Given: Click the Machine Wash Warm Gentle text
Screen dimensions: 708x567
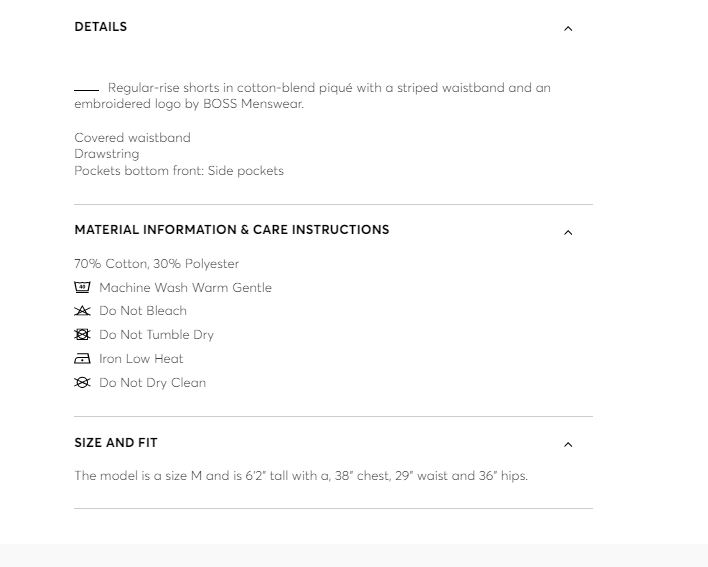Looking at the screenshot, I should pyautogui.click(x=185, y=288).
